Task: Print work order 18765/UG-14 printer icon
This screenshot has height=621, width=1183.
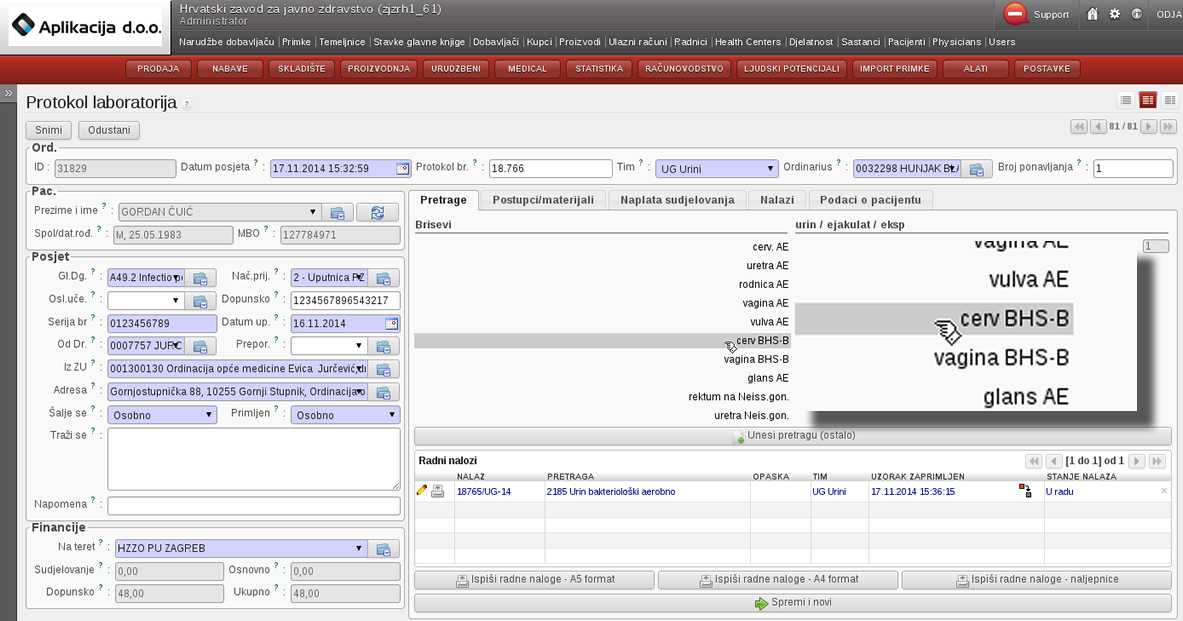Action: [x=438, y=491]
